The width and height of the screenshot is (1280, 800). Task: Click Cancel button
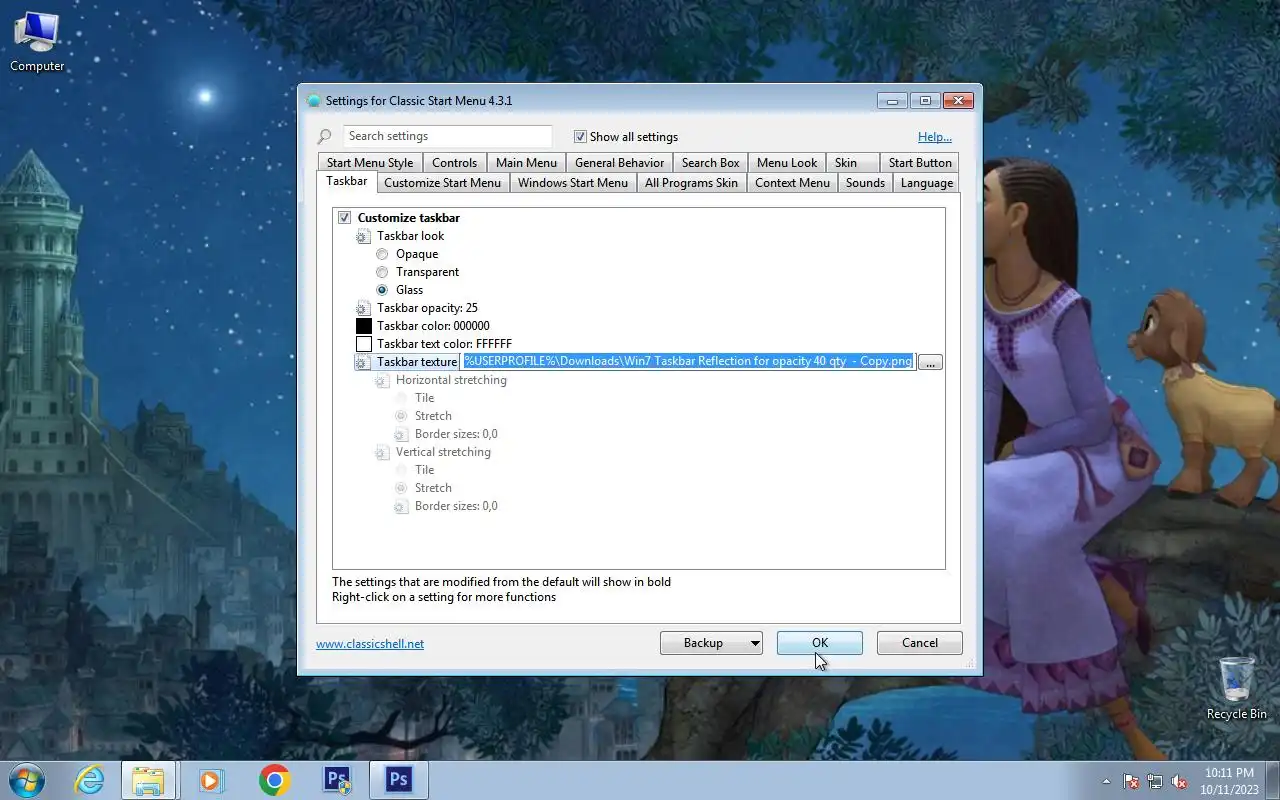[920, 643]
